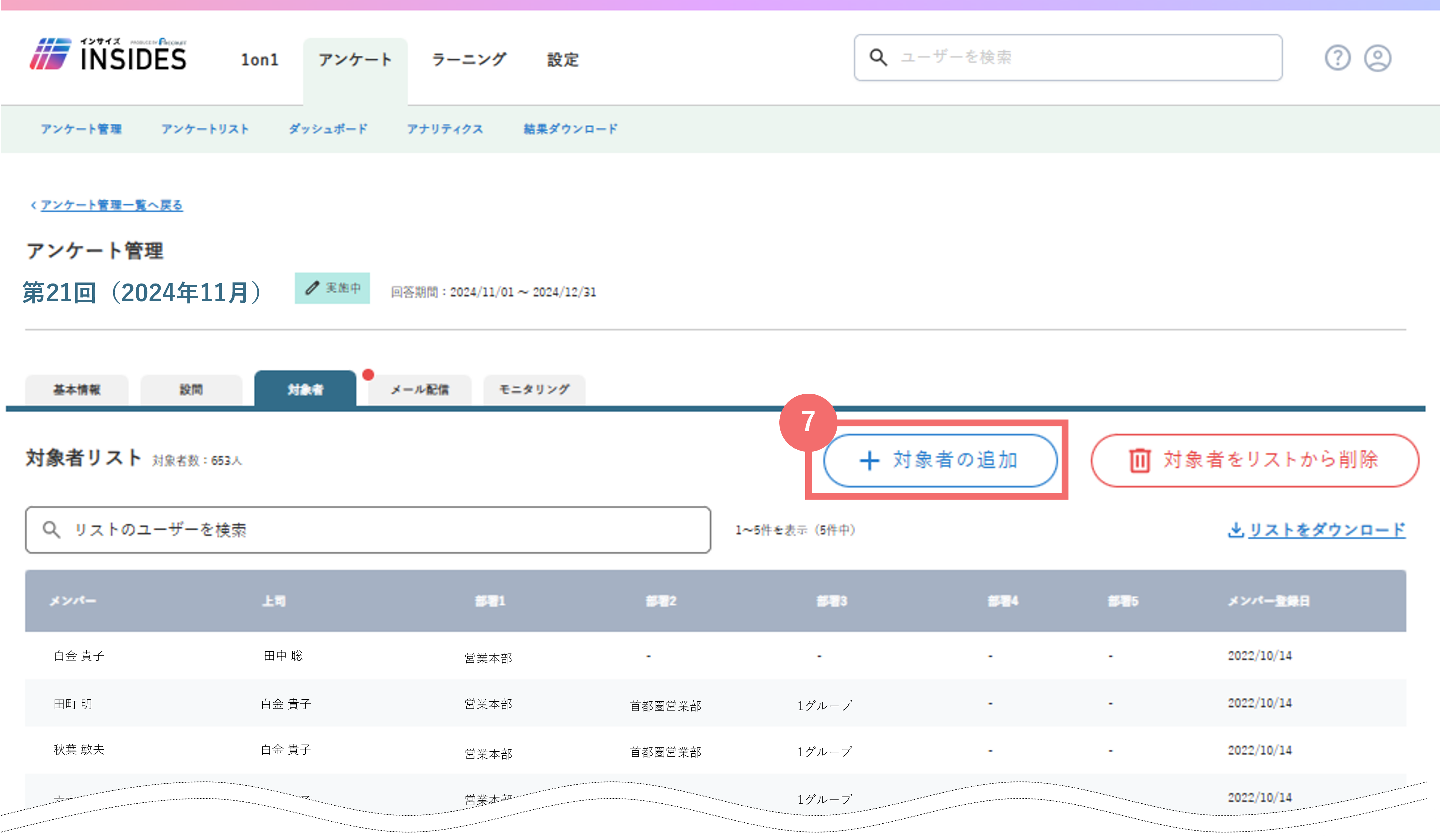Click 首都圏営業部 in 田町 明 row

(665, 706)
